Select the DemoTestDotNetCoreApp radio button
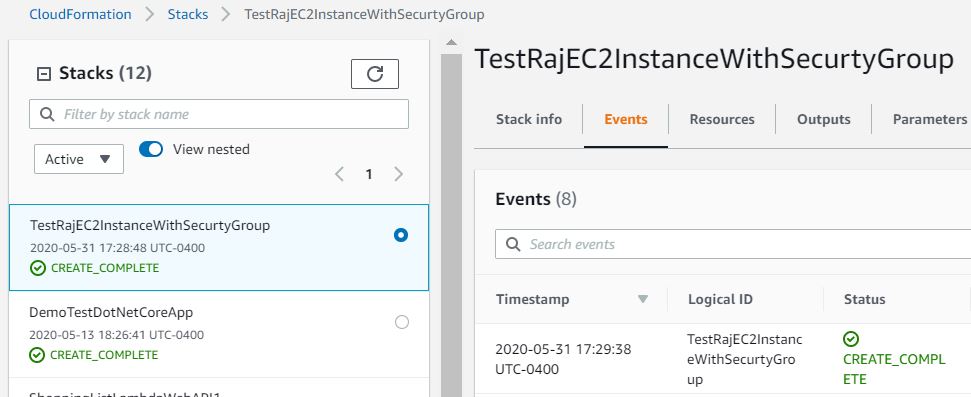Screen dimensions: 971x397 402,322
